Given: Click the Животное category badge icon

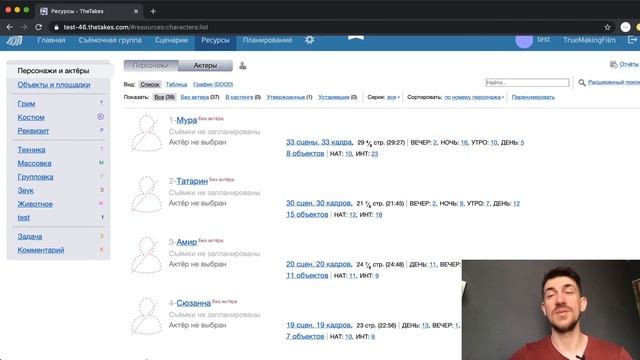Looking at the screenshot, I should pos(101,203).
